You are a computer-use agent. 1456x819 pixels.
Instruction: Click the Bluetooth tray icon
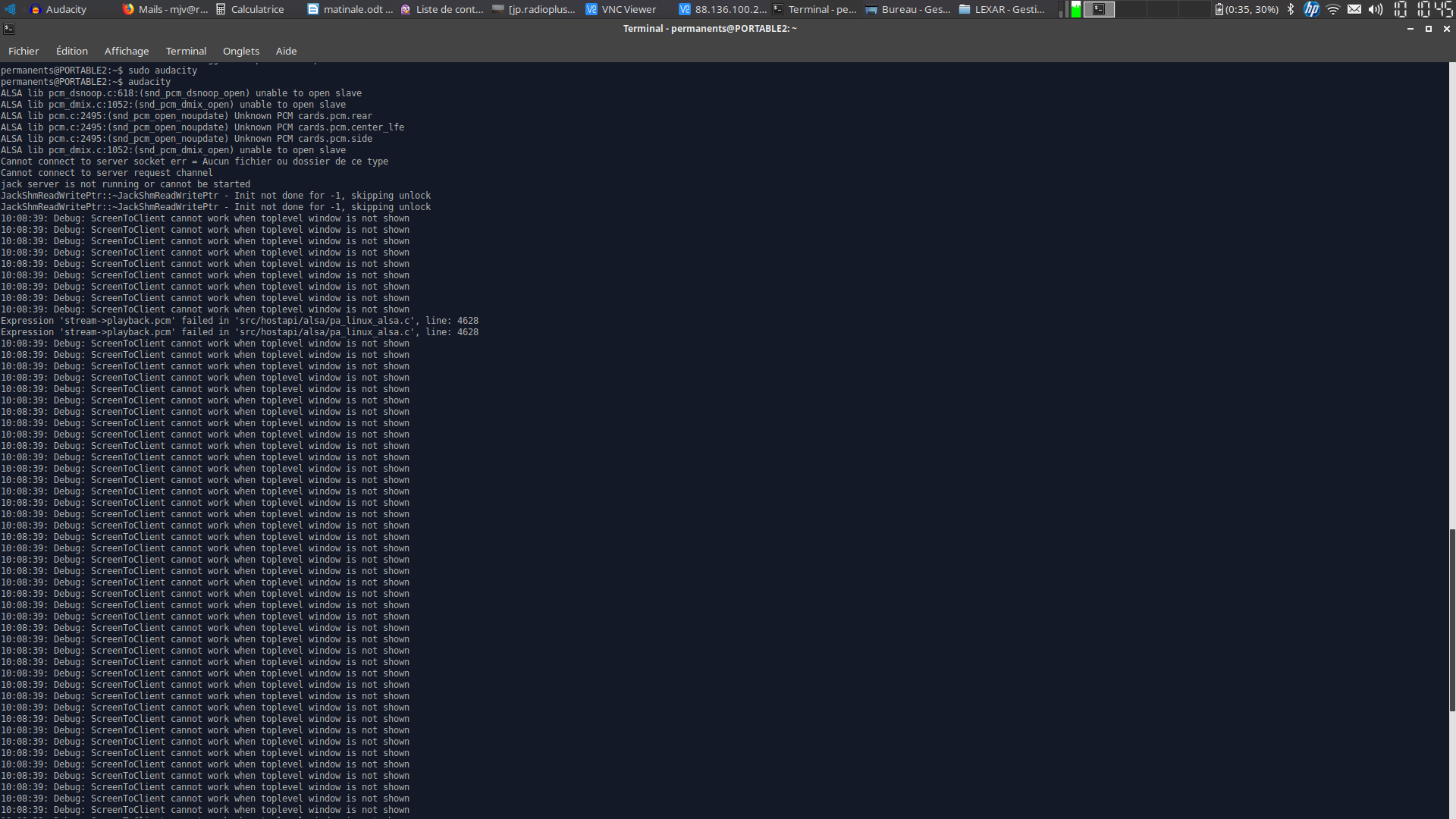(1291, 9)
